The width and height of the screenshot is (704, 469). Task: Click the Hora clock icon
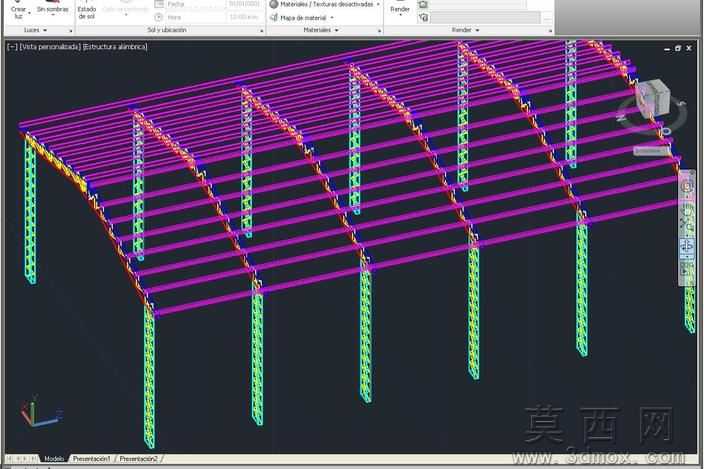point(159,18)
